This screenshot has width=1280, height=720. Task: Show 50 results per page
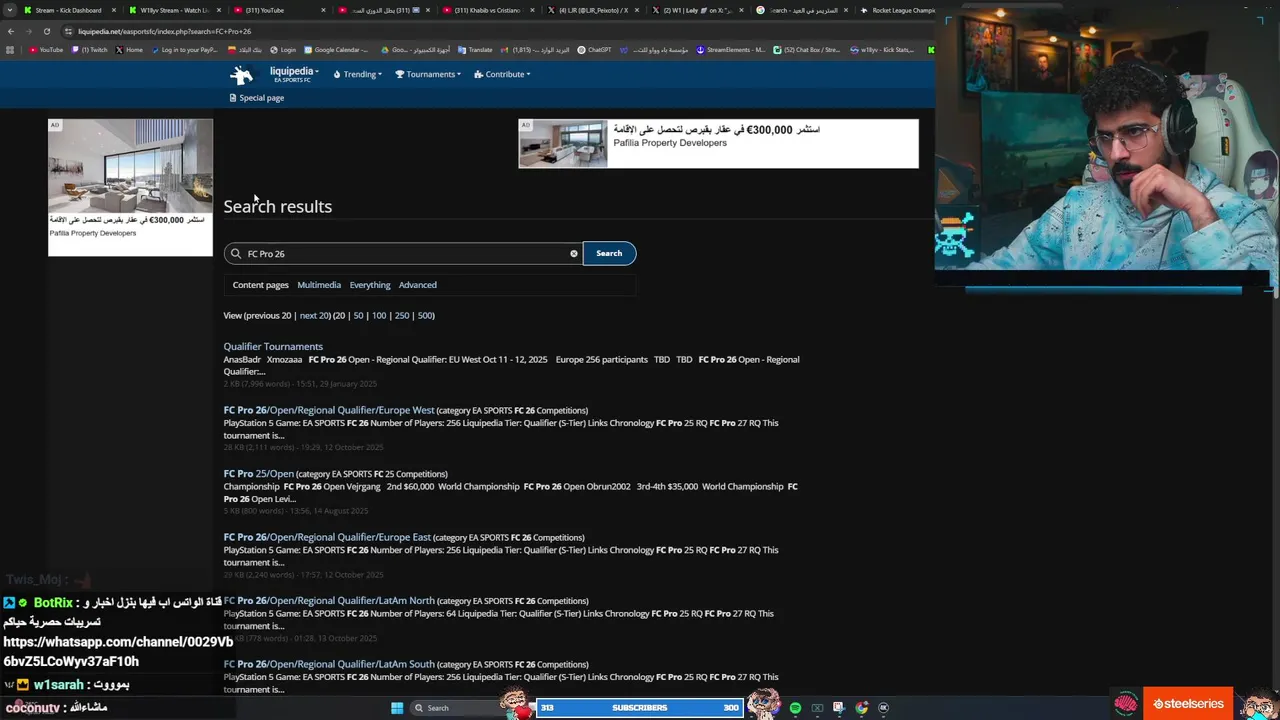click(x=358, y=315)
